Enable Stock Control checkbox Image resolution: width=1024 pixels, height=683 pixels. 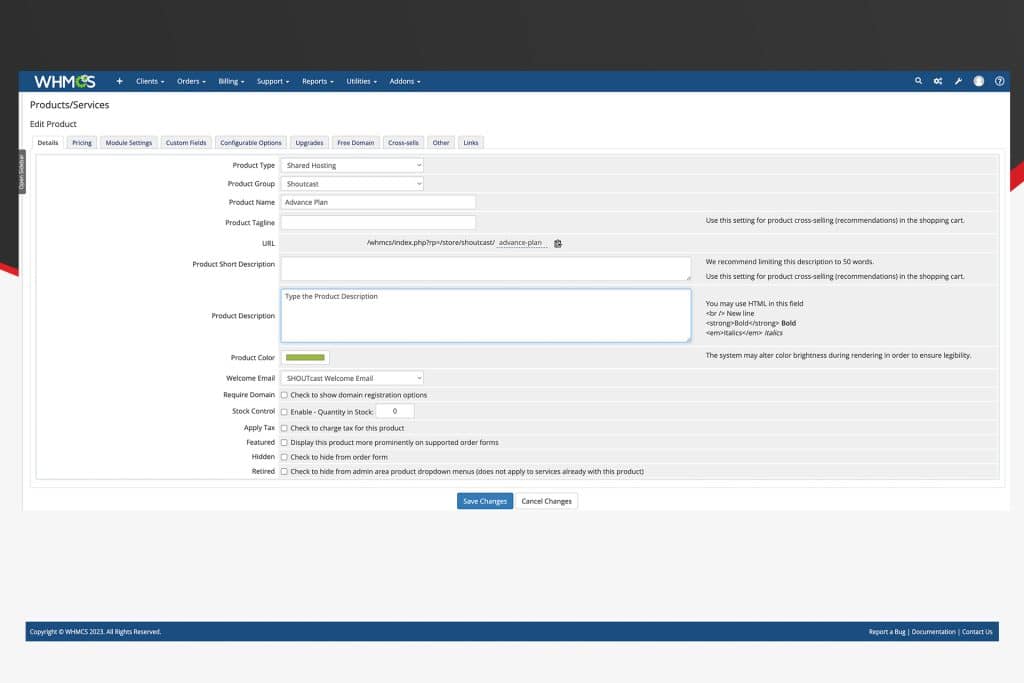(x=284, y=412)
